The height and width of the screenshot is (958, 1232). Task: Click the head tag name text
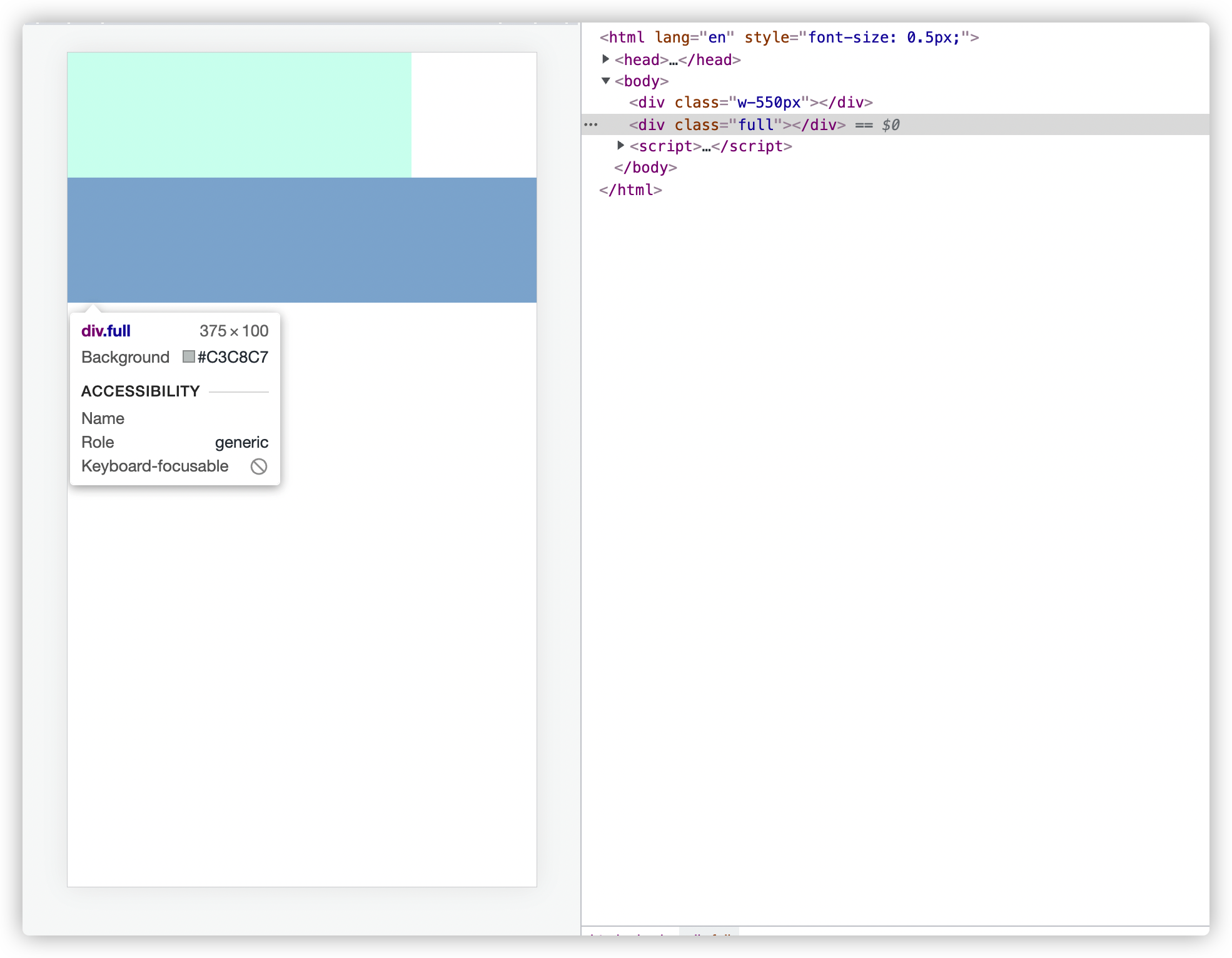pyautogui.click(x=642, y=60)
